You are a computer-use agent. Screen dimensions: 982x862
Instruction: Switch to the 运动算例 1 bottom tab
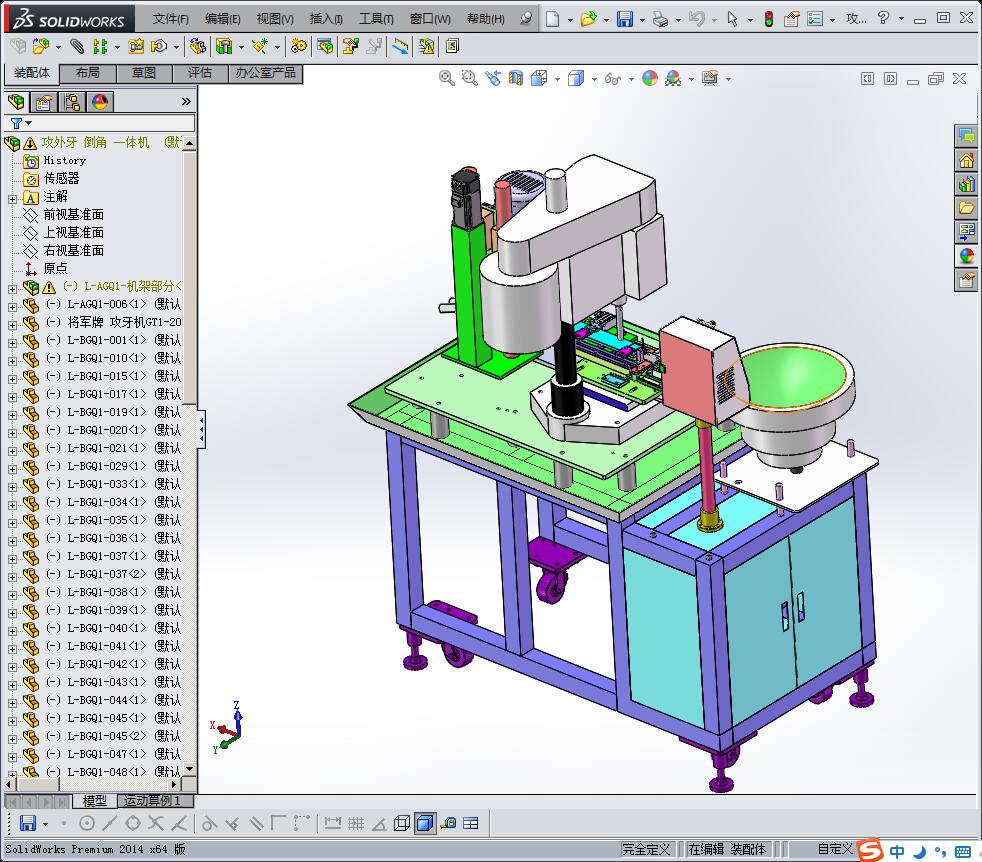coord(151,801)
